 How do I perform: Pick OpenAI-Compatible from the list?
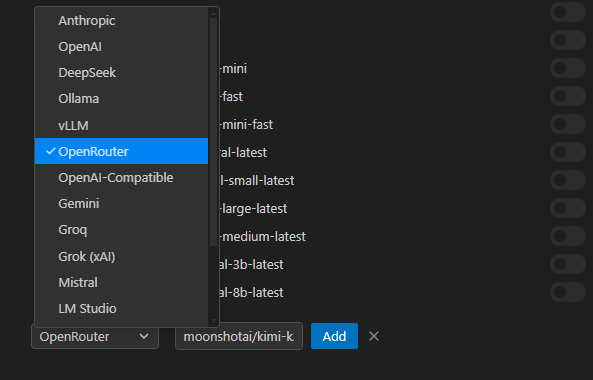tap(121, 177)
